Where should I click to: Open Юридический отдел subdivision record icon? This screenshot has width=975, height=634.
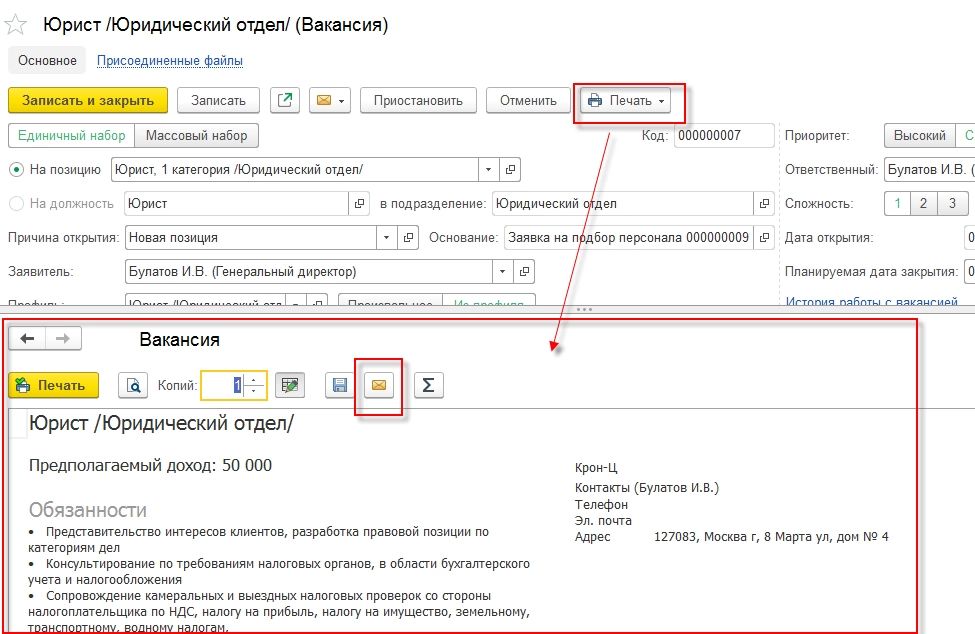coord(764,203)
